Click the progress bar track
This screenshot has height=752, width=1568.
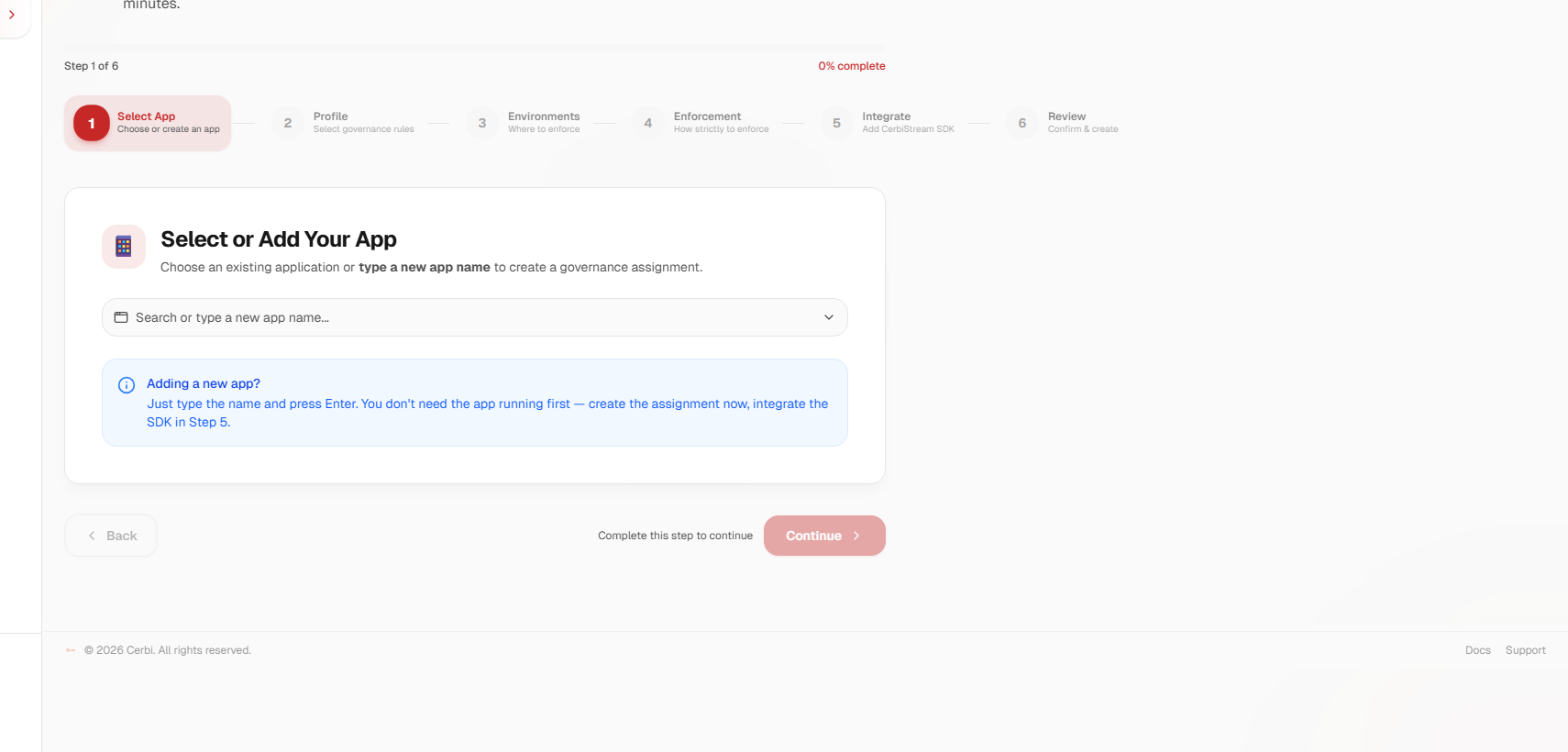[475, 46]
